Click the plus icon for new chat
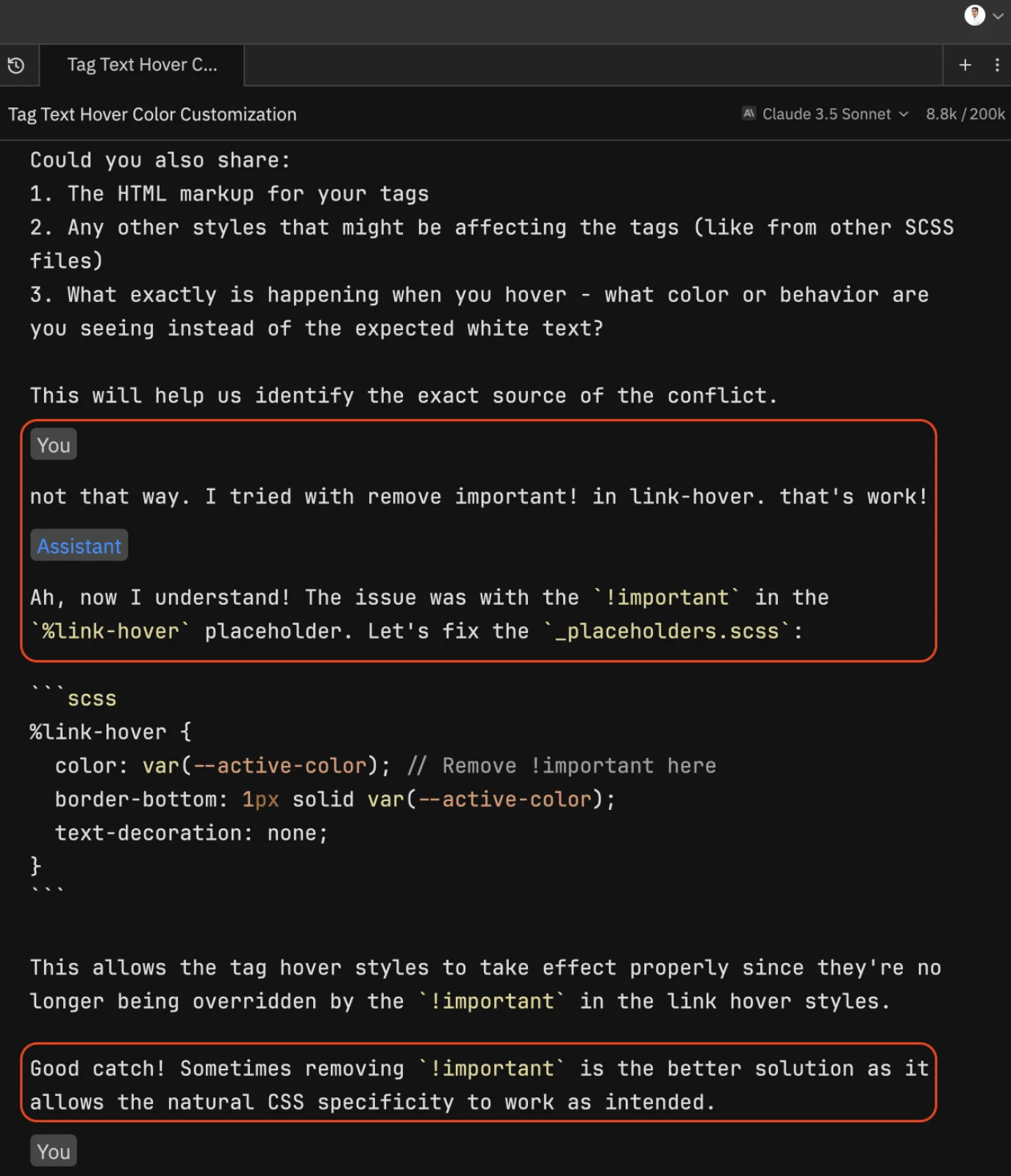This screenshot has height=1176, width=1011. click(965, 65)
